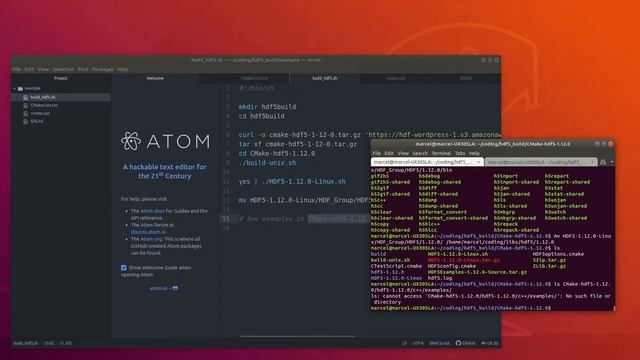
Task: Click build_hdf5.sh file name in status bar
Action: (25, 343)
